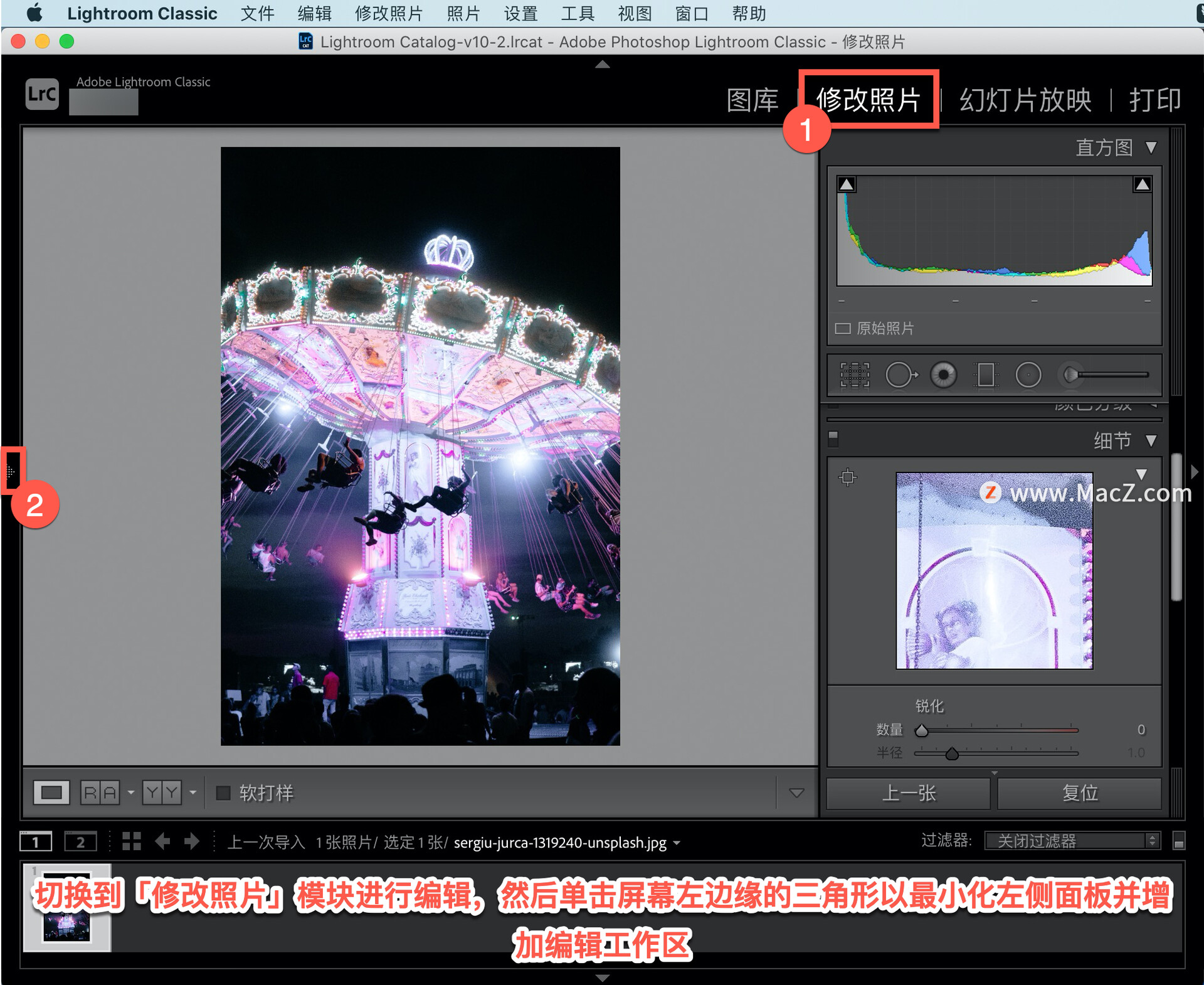
Task: Open the second window display 2
Action: [80, 842]
